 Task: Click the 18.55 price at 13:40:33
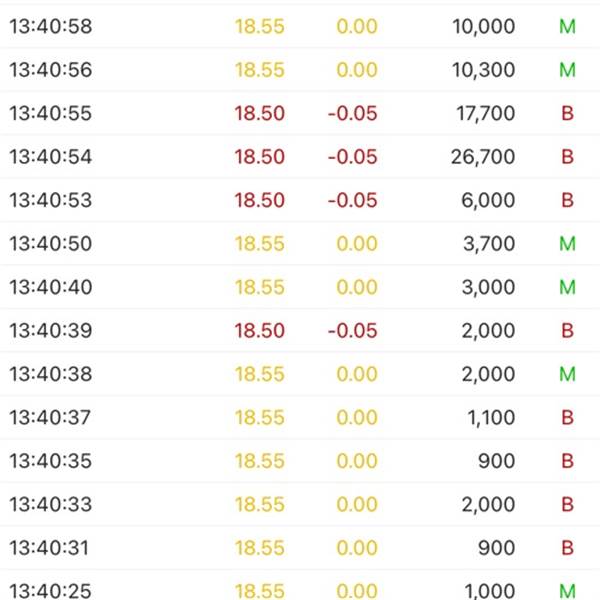click(x=260, y=504)
